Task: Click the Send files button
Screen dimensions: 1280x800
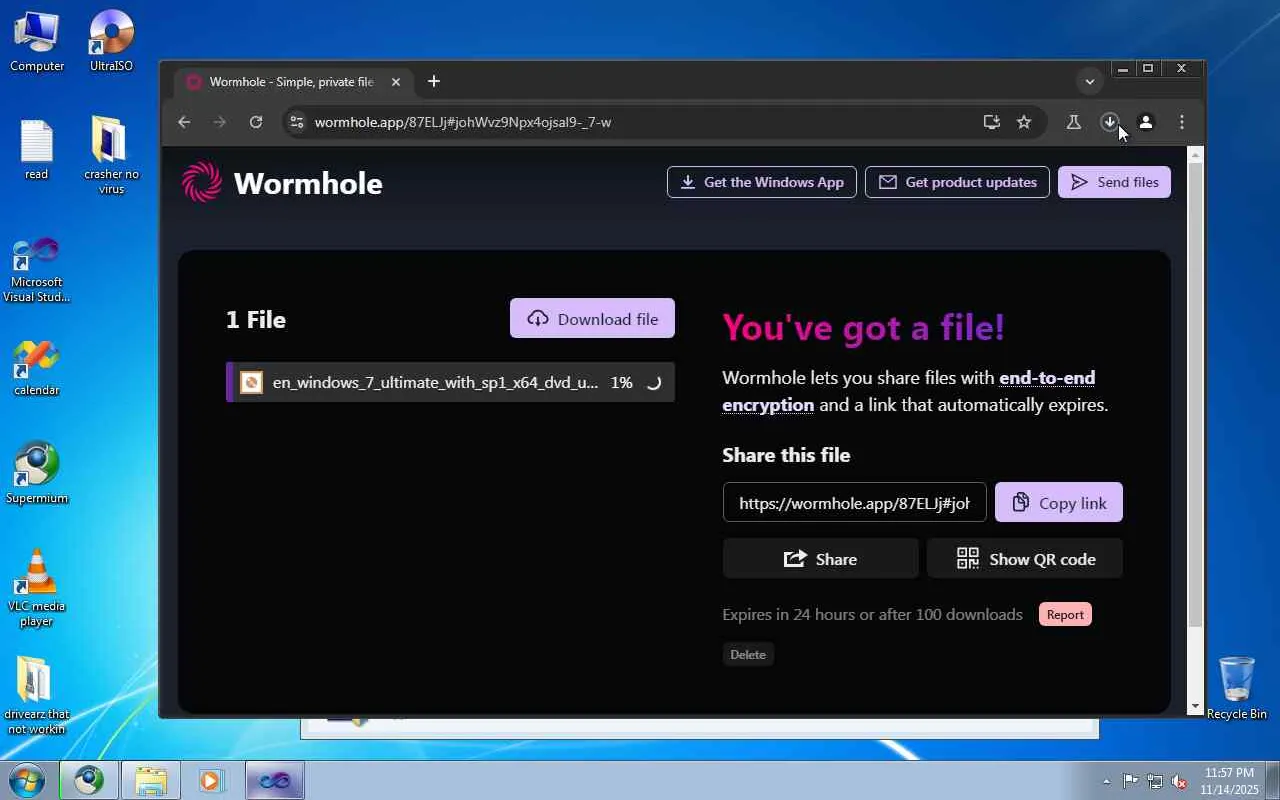Action: (x=1114, y=182)
